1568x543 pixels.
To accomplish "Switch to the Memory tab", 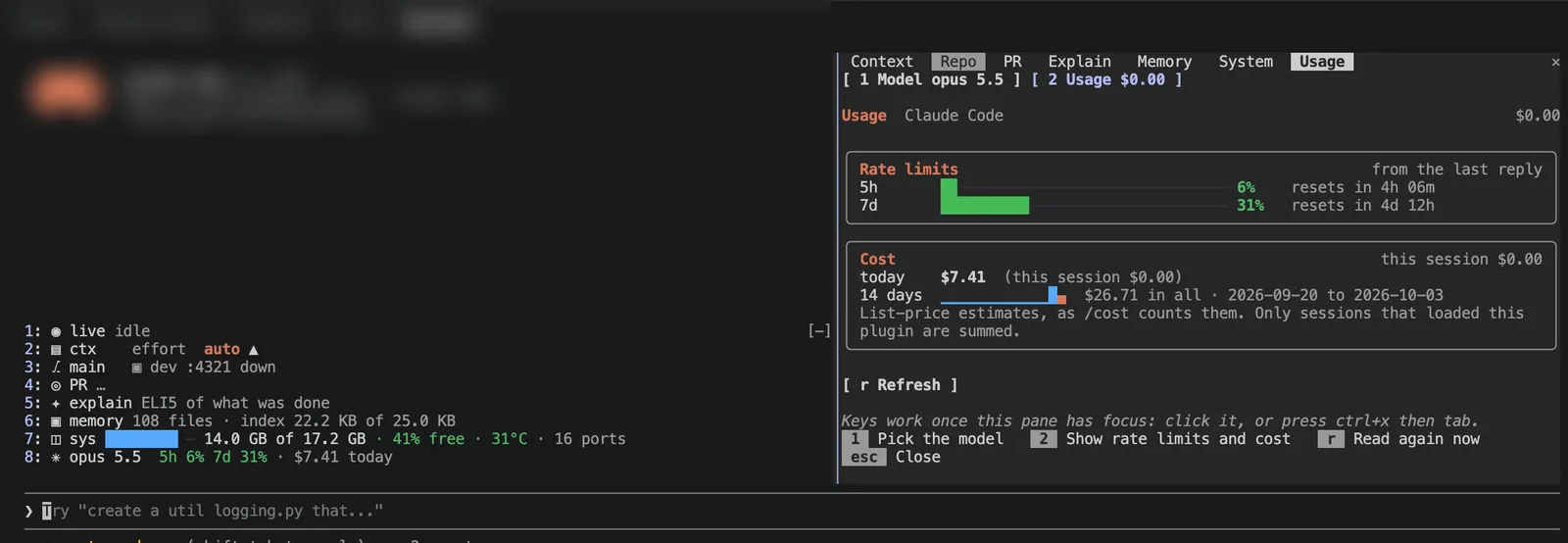I will [x=1164, y=62].
